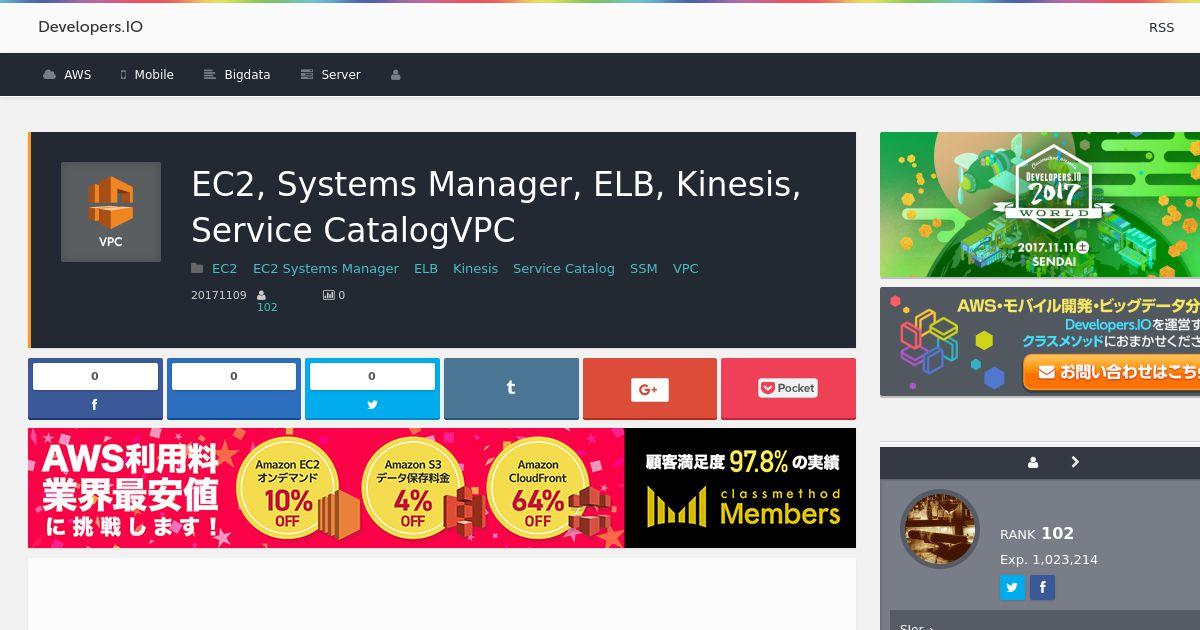Select the AWS menu item
Screen dimensions: 1200x630
pyautogui.click(x=67, y=75)
